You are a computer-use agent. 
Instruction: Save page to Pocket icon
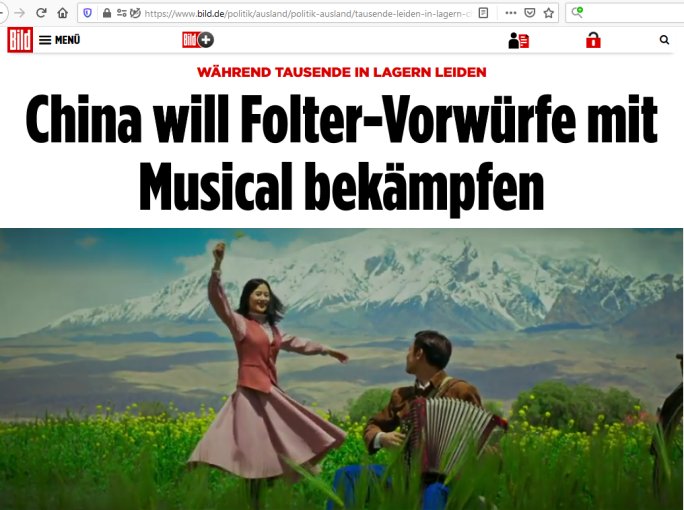point(530,13)
